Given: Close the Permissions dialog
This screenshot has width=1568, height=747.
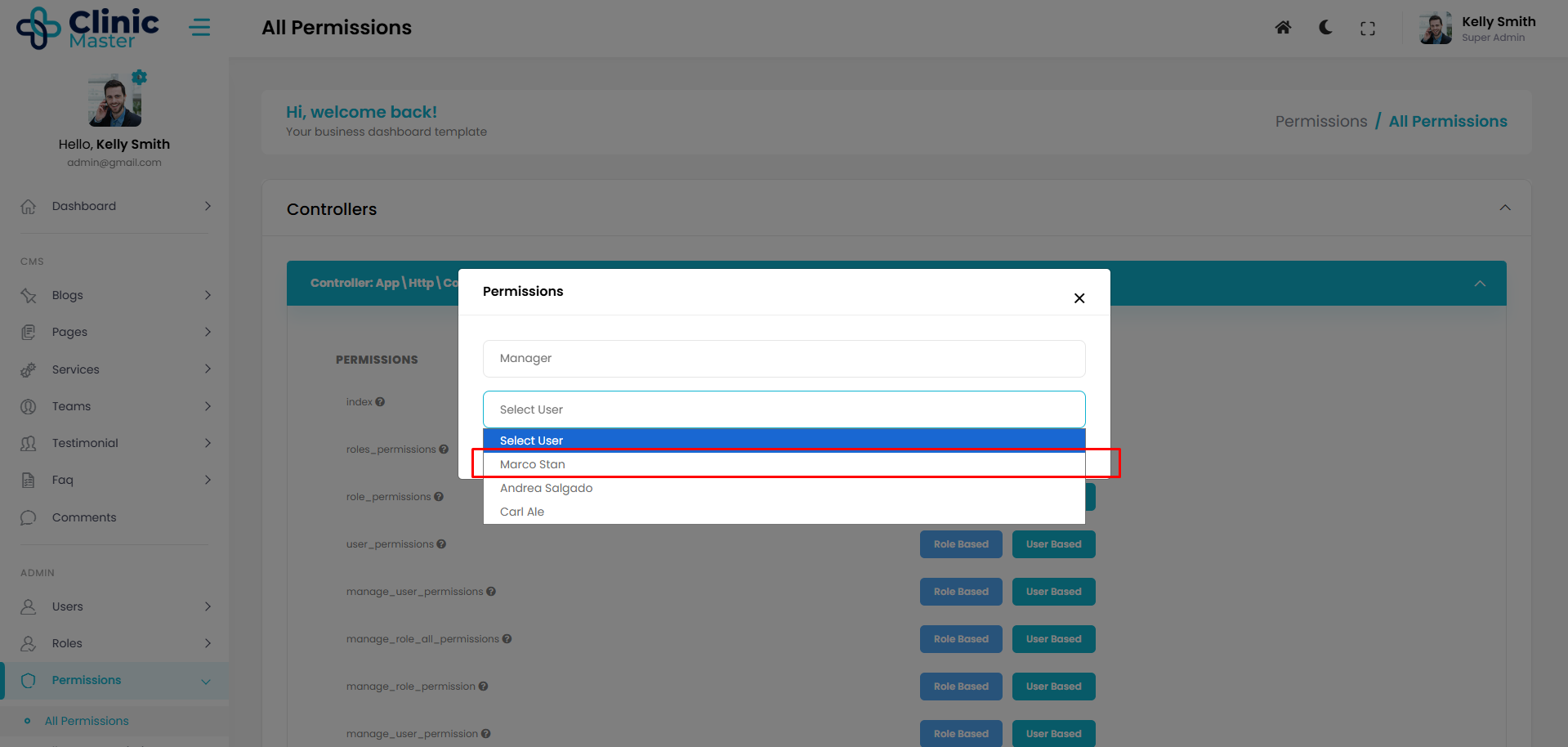Looking at the screenshot, I should [1079, 298].
